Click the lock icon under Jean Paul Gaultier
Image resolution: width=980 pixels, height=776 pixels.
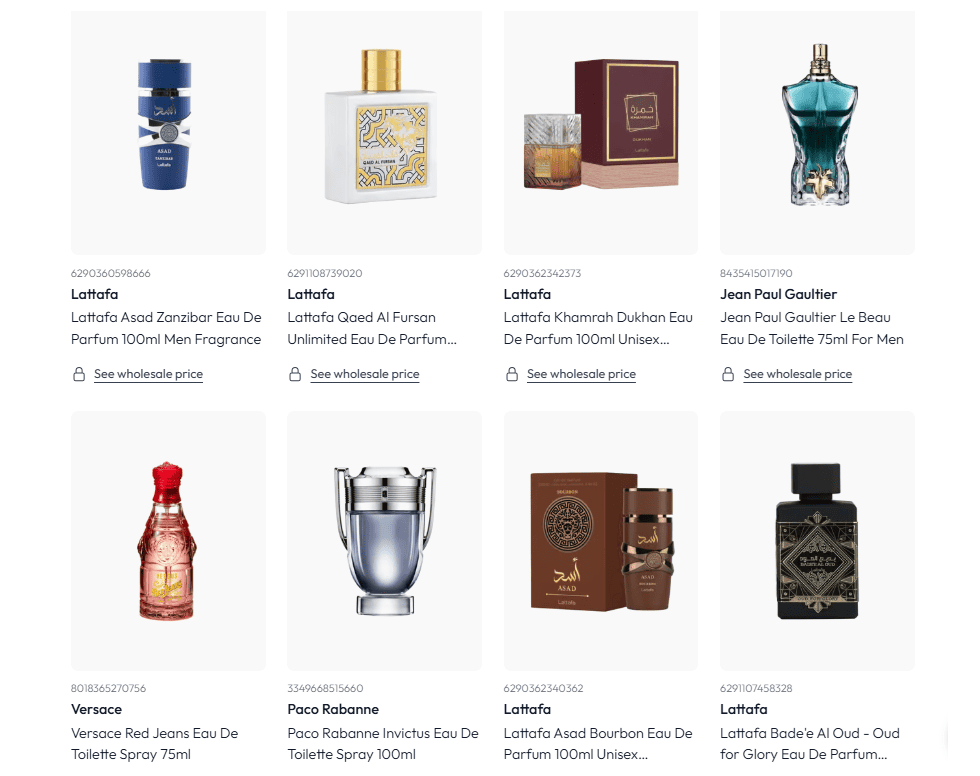[x=728, y=374]
